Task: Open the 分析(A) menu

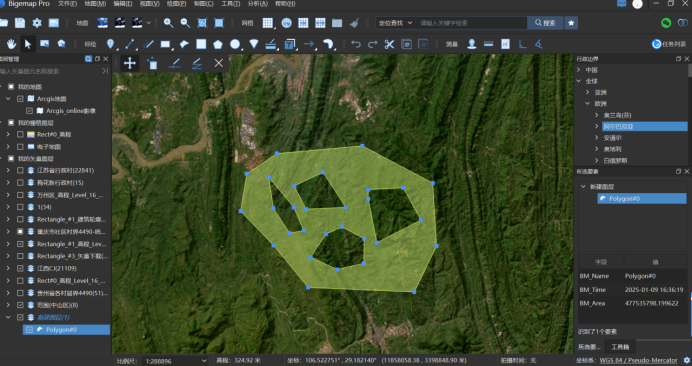Action: tap(257, 4)
